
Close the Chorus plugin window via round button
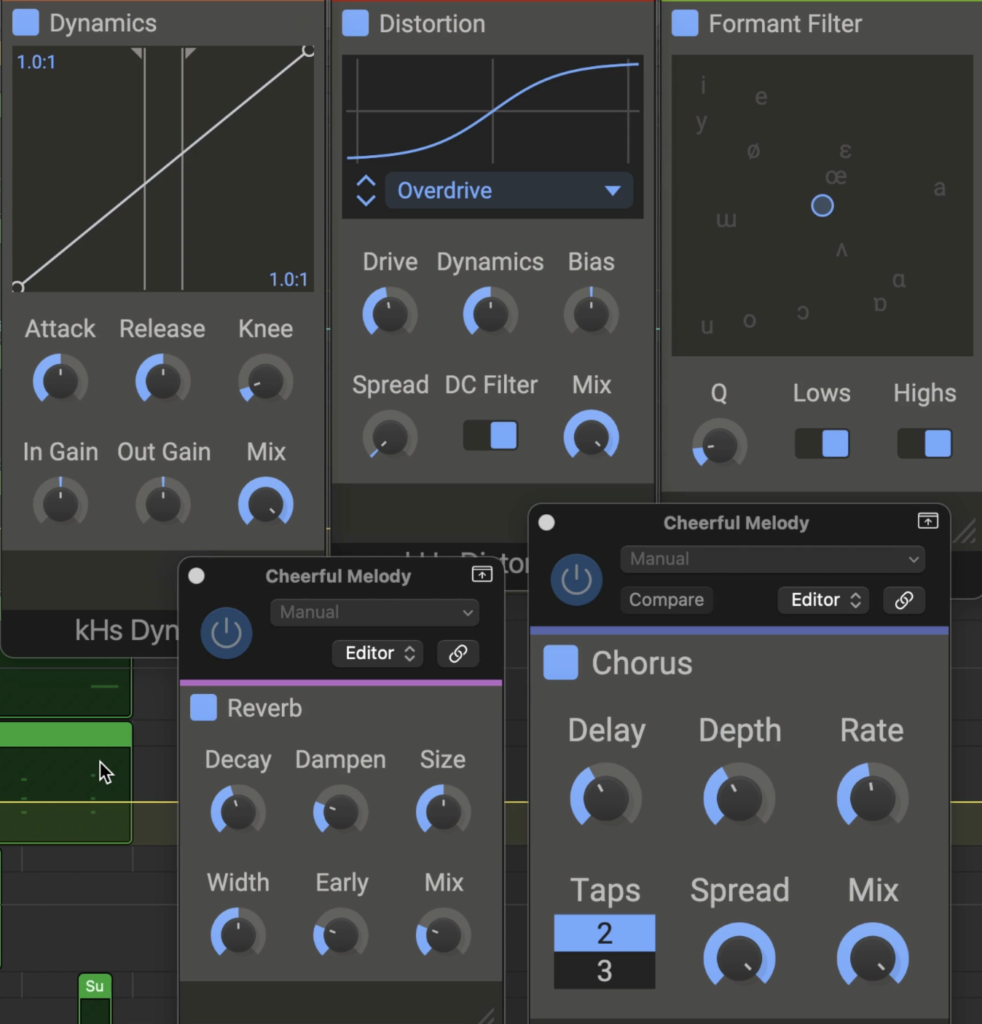coord(546,522)
